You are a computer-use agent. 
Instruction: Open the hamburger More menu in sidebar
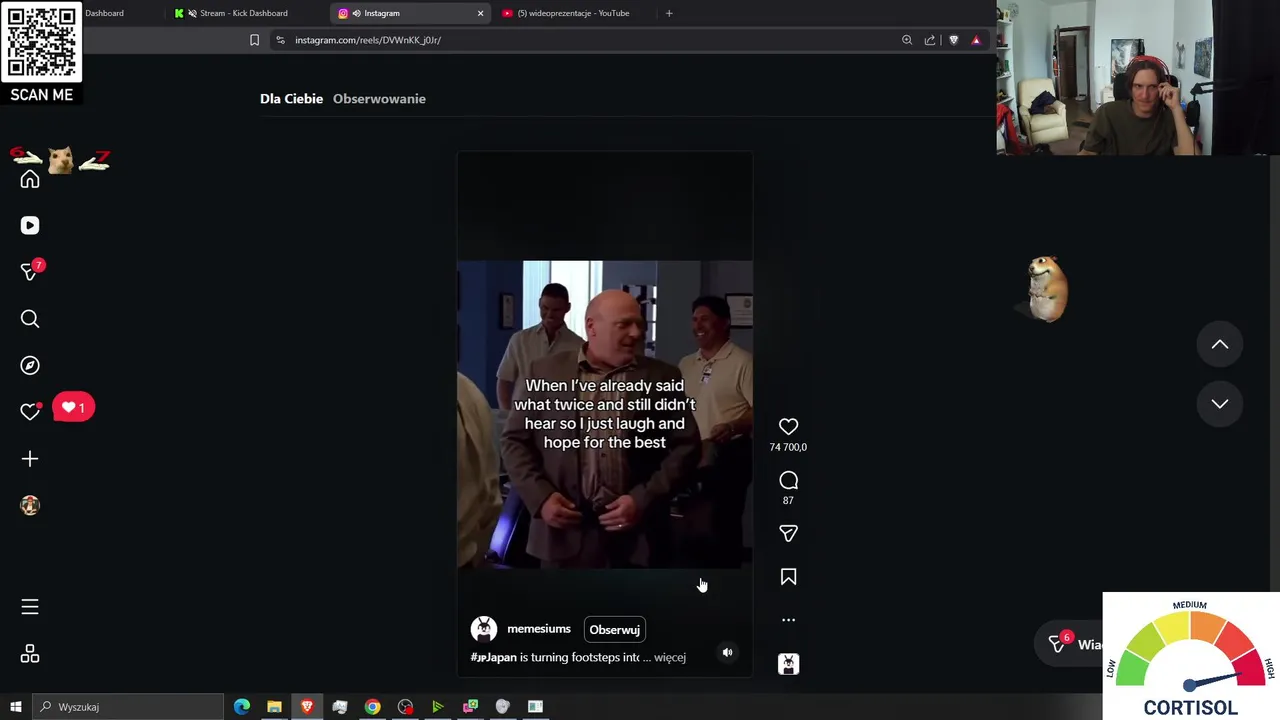(x=30, y=607)
